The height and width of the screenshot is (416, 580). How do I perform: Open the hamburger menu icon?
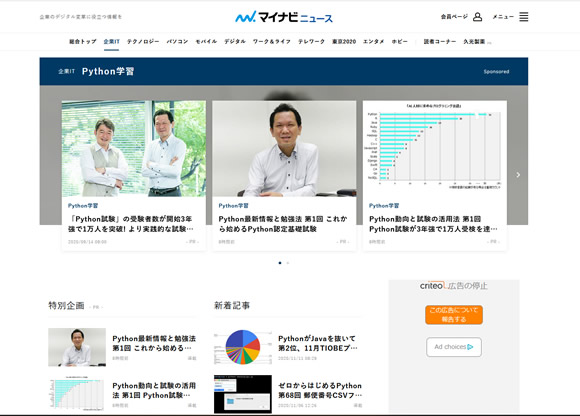point(523,17)
